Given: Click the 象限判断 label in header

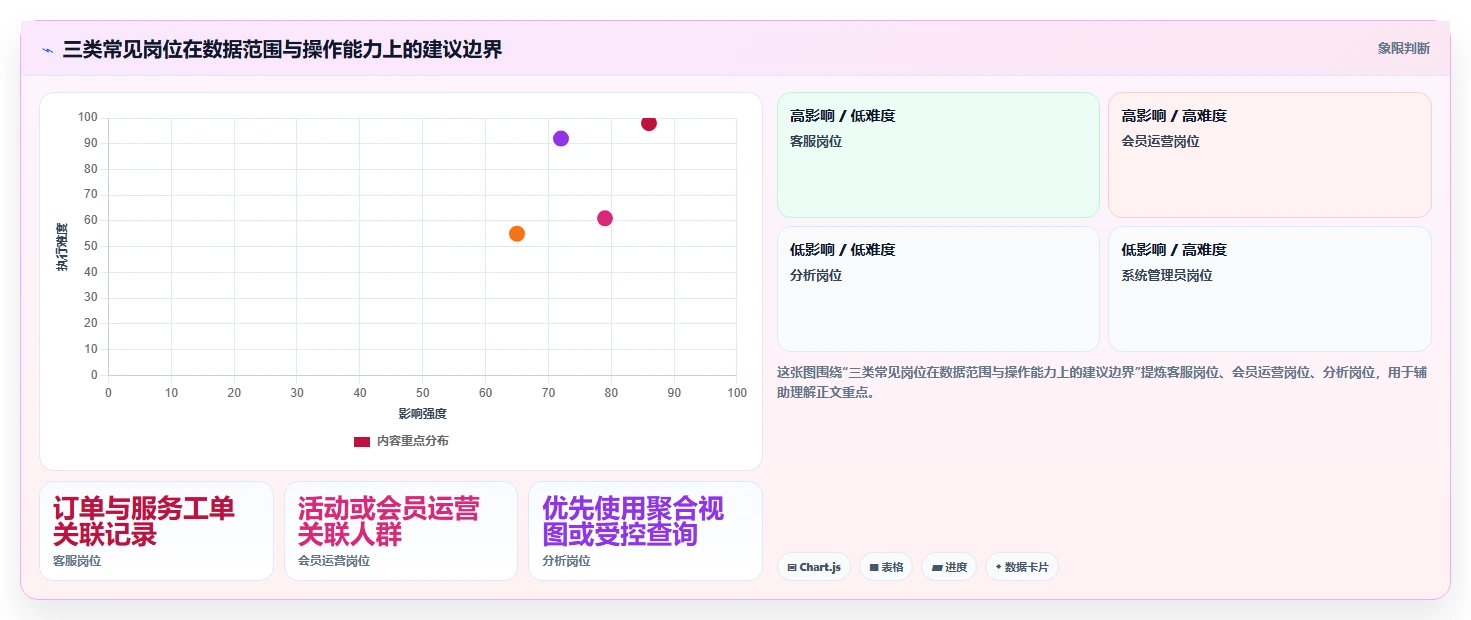Looking at the screenshot, I should click(1404, 48).
